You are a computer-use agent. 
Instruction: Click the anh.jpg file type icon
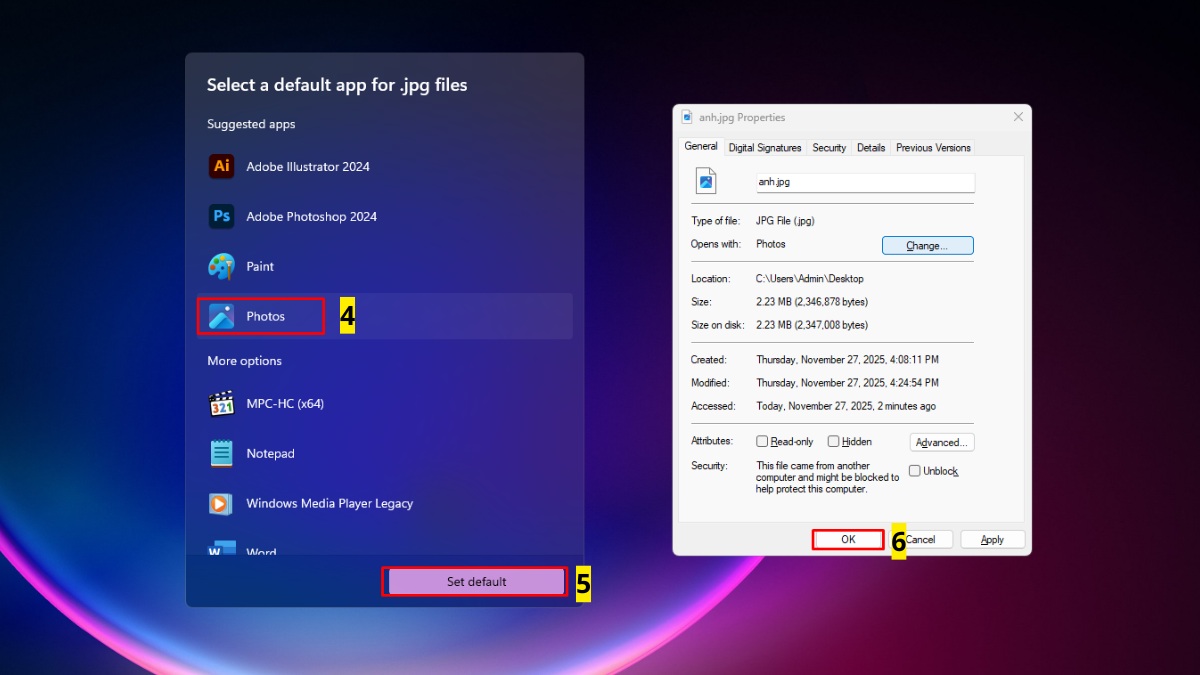pos(707,181)
